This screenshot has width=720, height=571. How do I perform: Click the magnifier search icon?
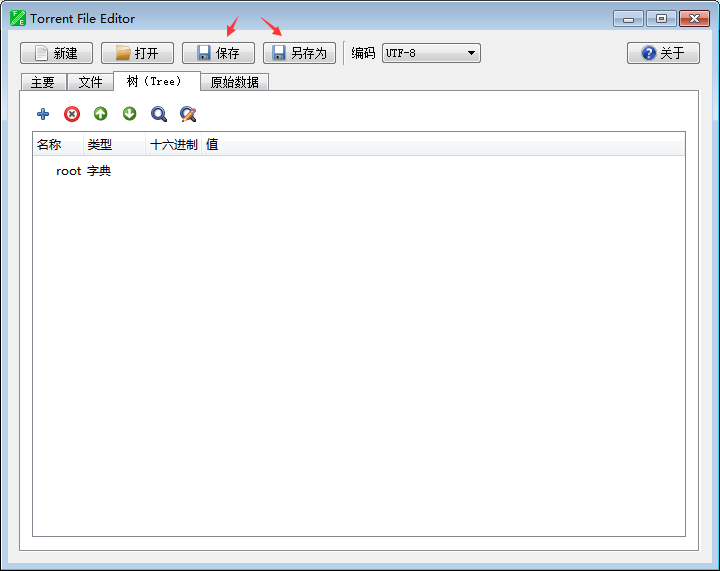[159, 114]
